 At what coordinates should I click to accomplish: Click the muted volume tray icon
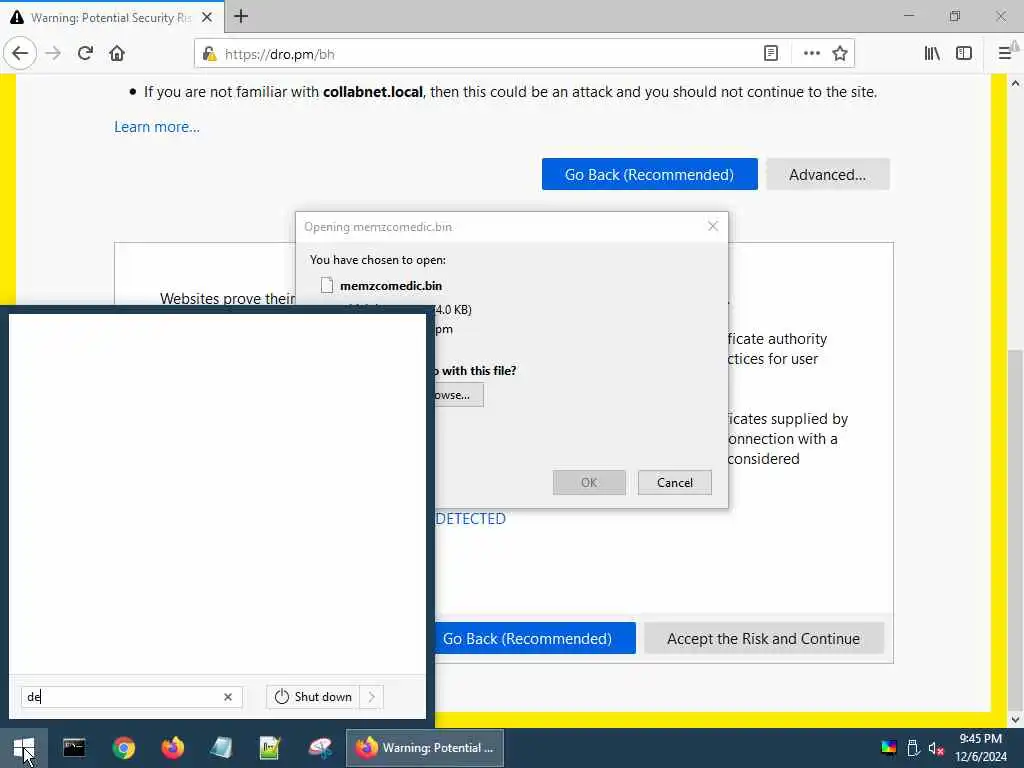pos(936,748)
